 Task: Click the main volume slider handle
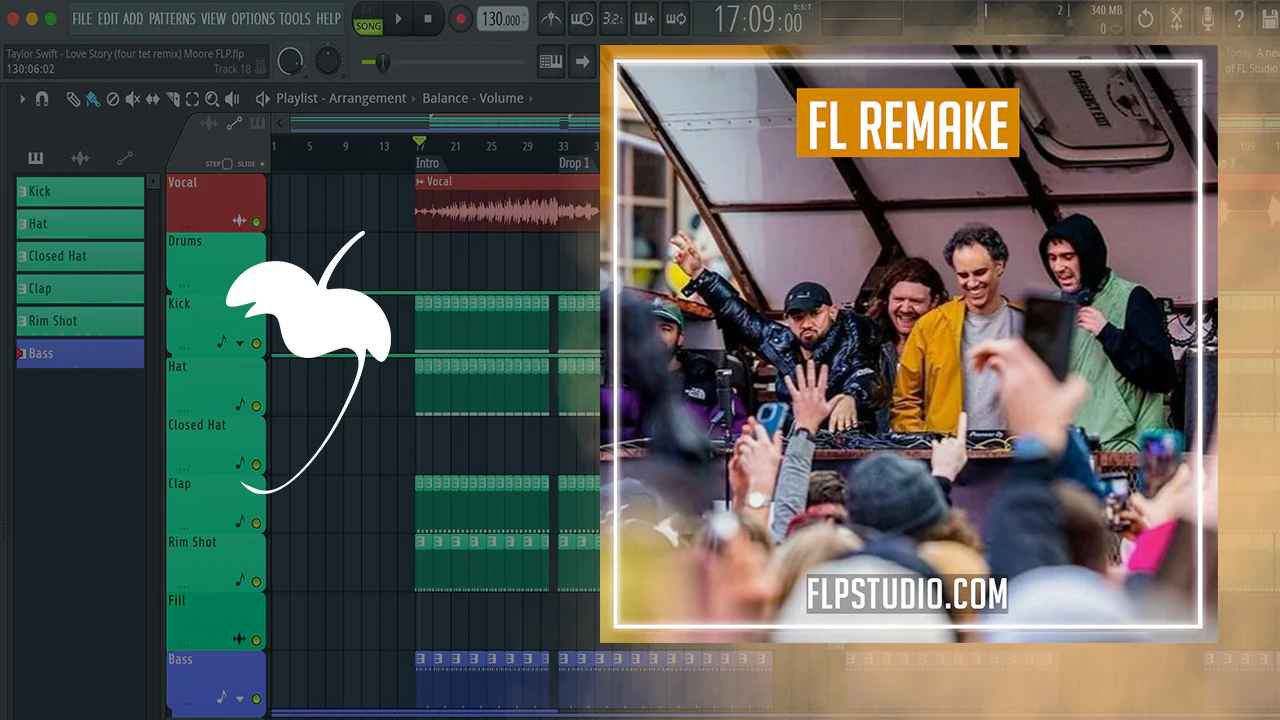(x=382, y=62)
